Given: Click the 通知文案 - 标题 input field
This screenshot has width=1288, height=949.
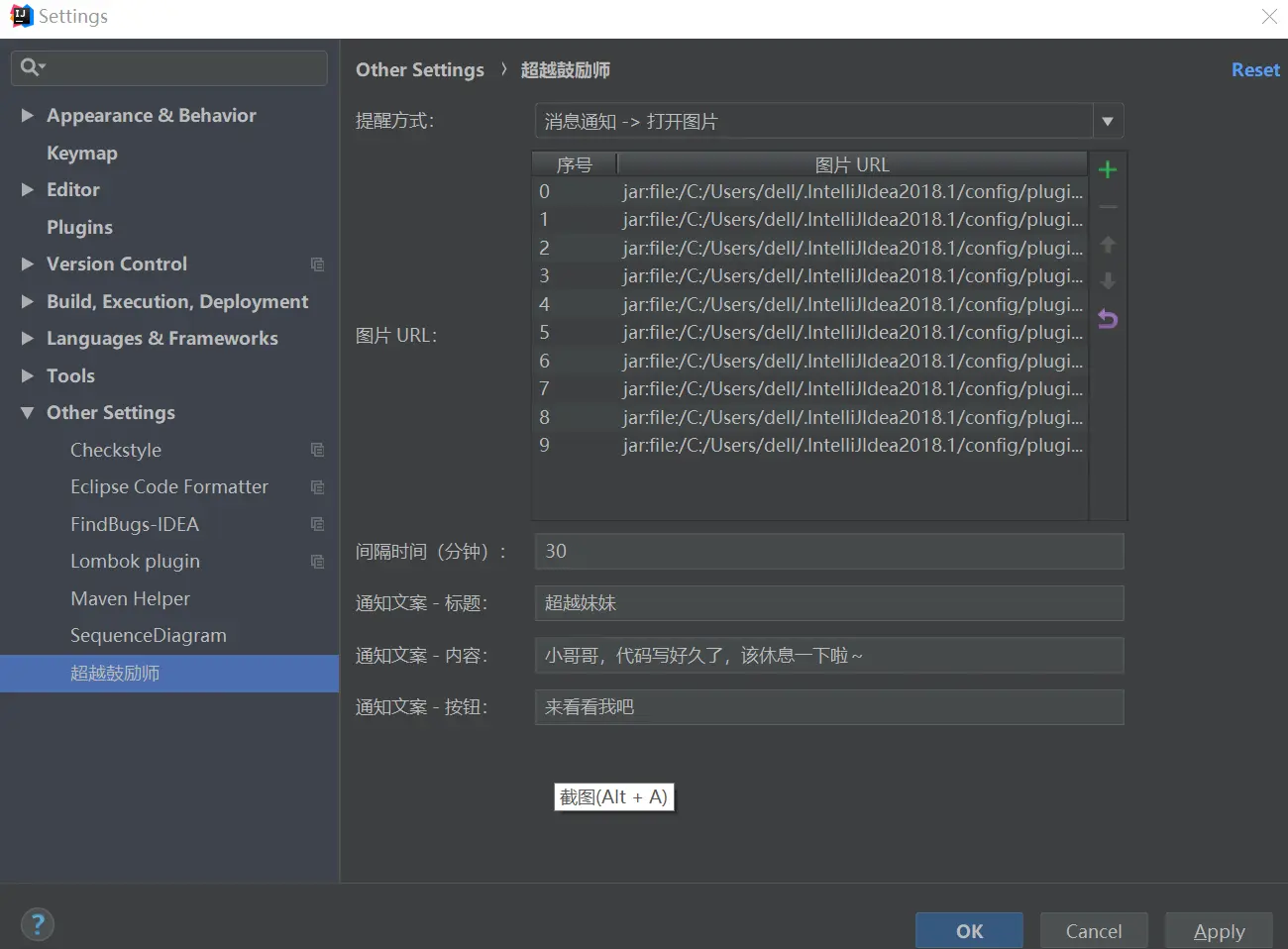Looking at the screenshot, I should point(829,603).
